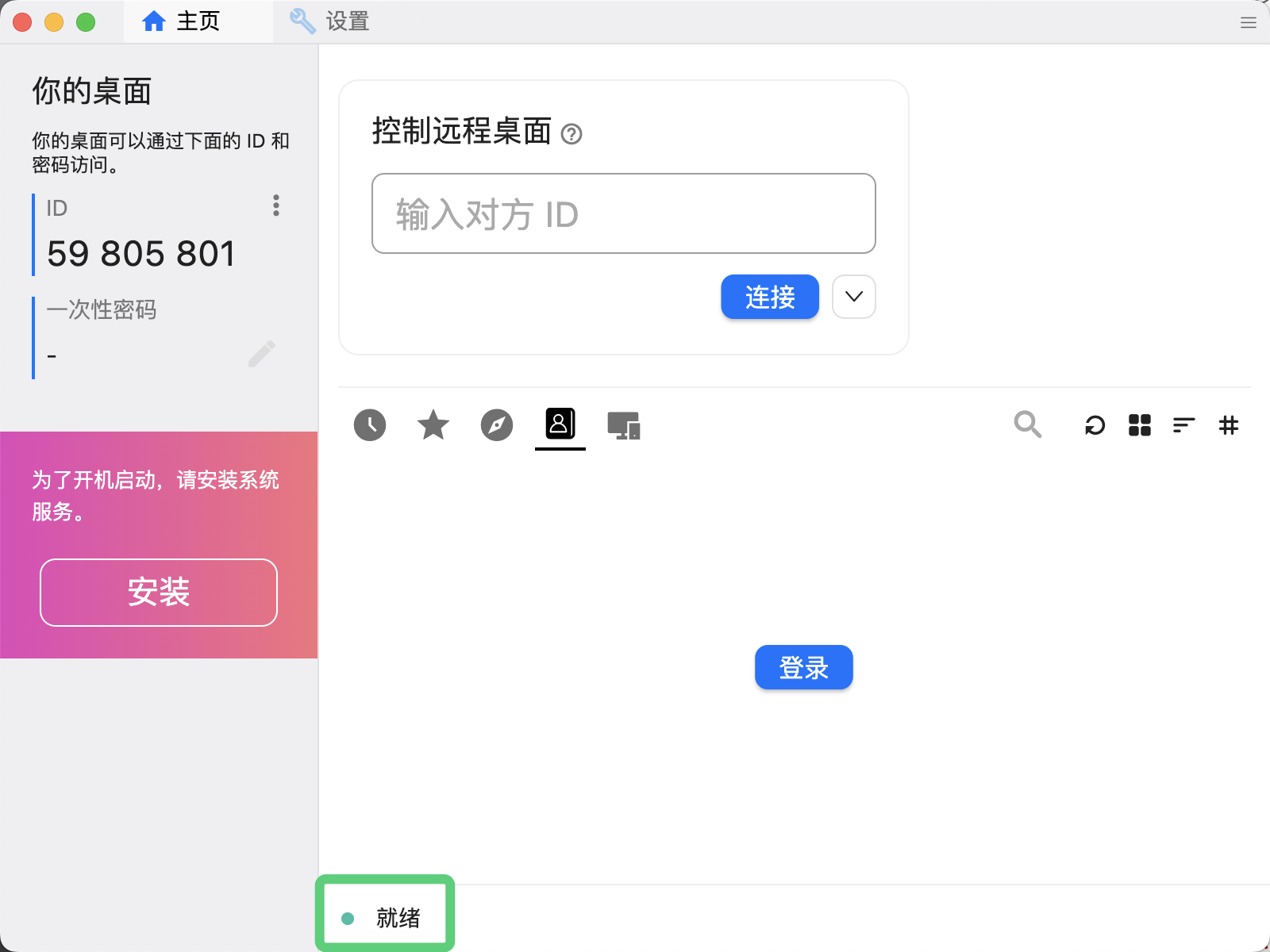Open the peer search icon
1270x952 pixels.
[1027, 425]
